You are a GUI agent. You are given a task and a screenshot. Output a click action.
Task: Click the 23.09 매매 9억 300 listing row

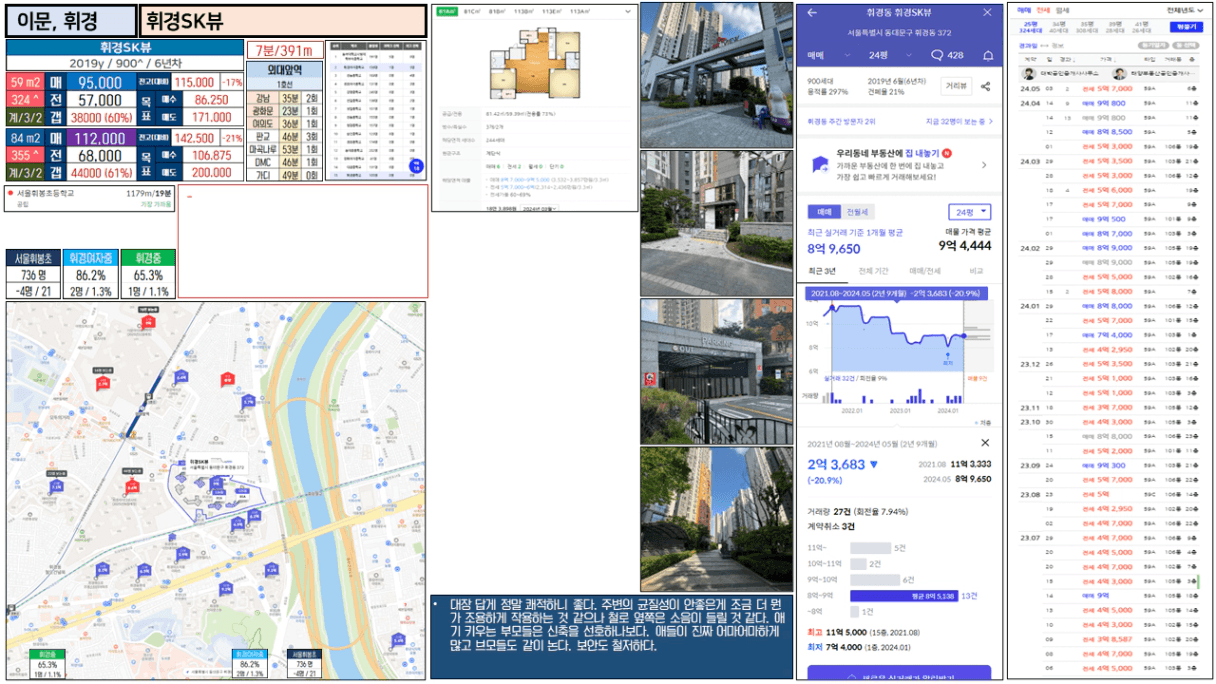(x=1109, y=465)
